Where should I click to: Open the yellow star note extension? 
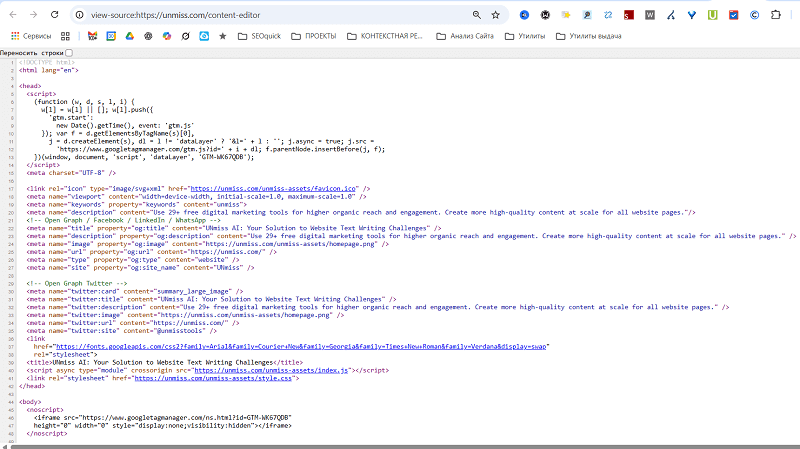point(566,15)
